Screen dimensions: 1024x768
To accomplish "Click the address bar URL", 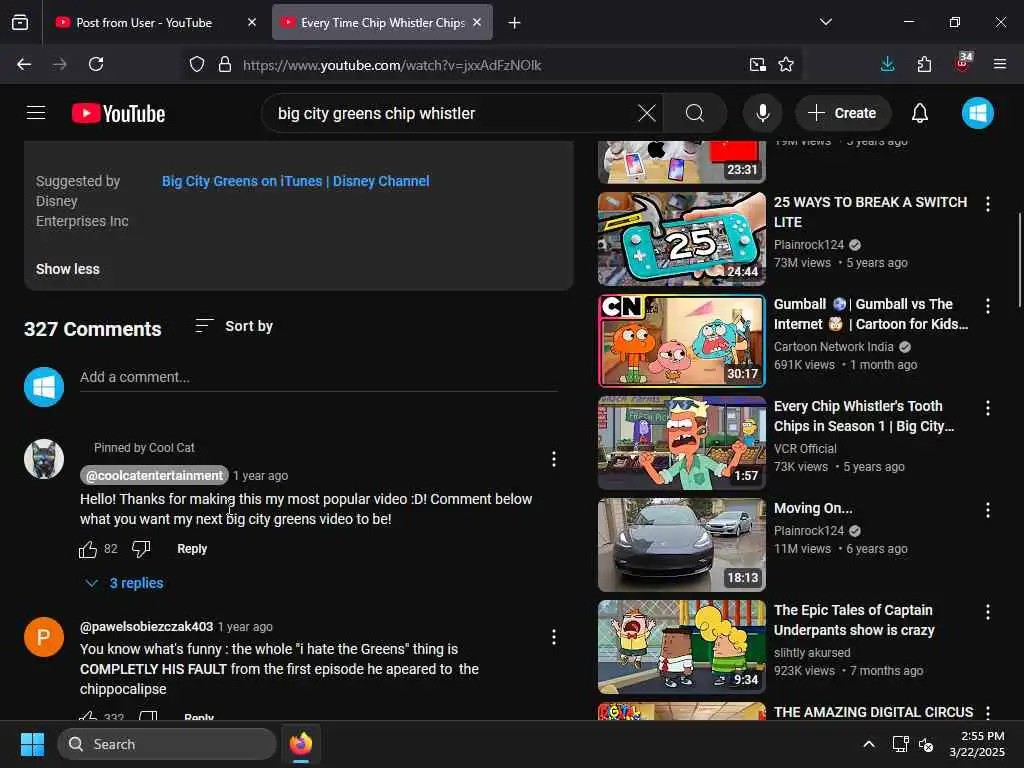I will pyautogui.click(x=392, y=65).
